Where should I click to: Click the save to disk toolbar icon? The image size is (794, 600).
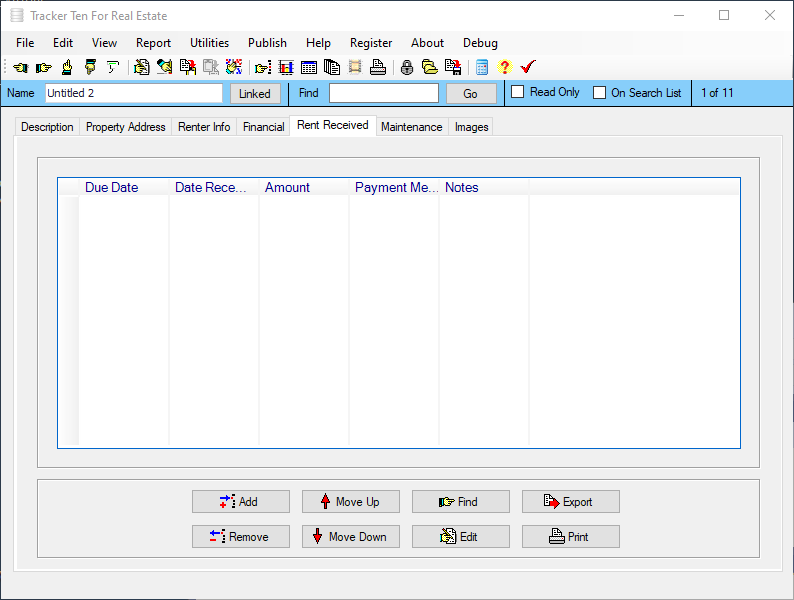(x=453, y=67)
